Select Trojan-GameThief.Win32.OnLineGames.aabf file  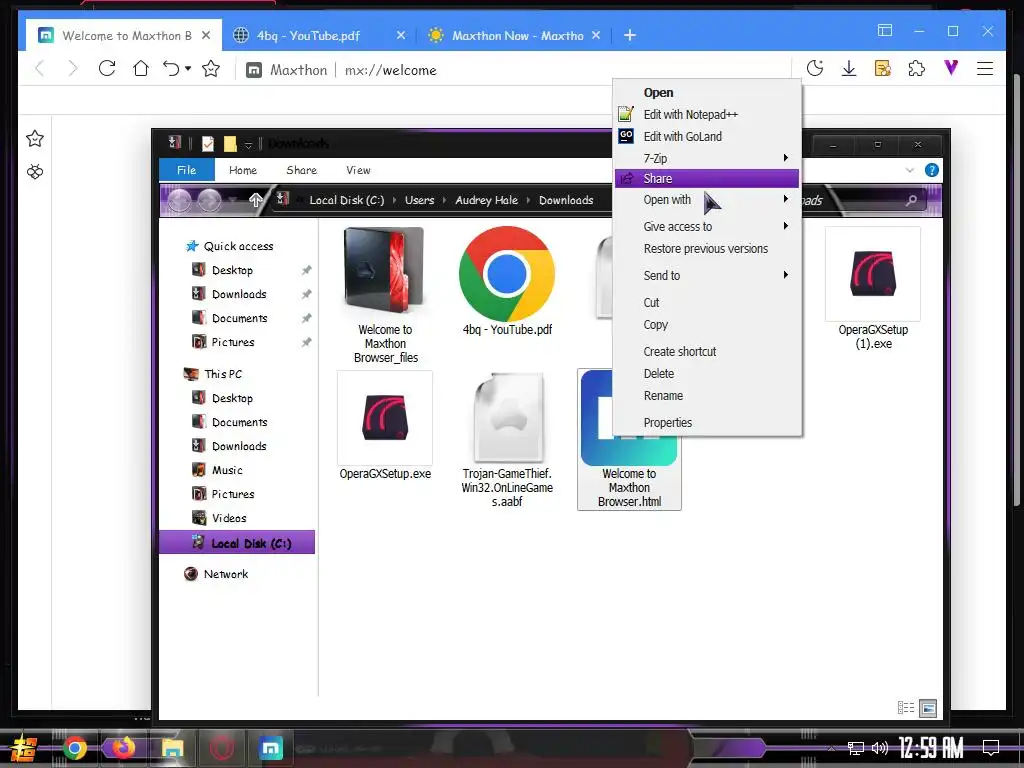[507, 440]
